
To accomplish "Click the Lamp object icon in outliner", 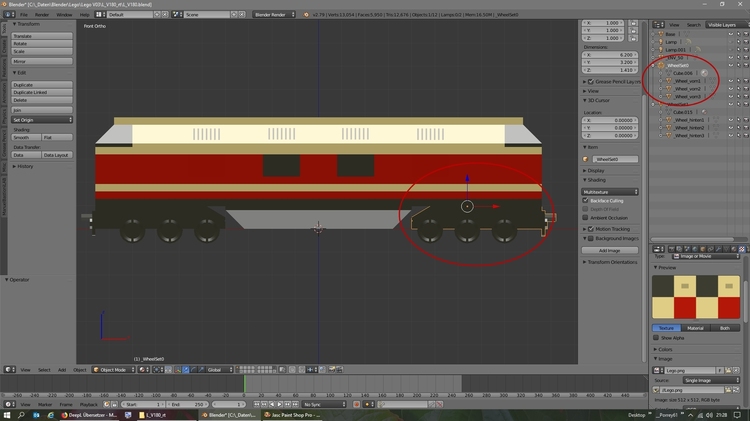I will (x=661, y=42).
